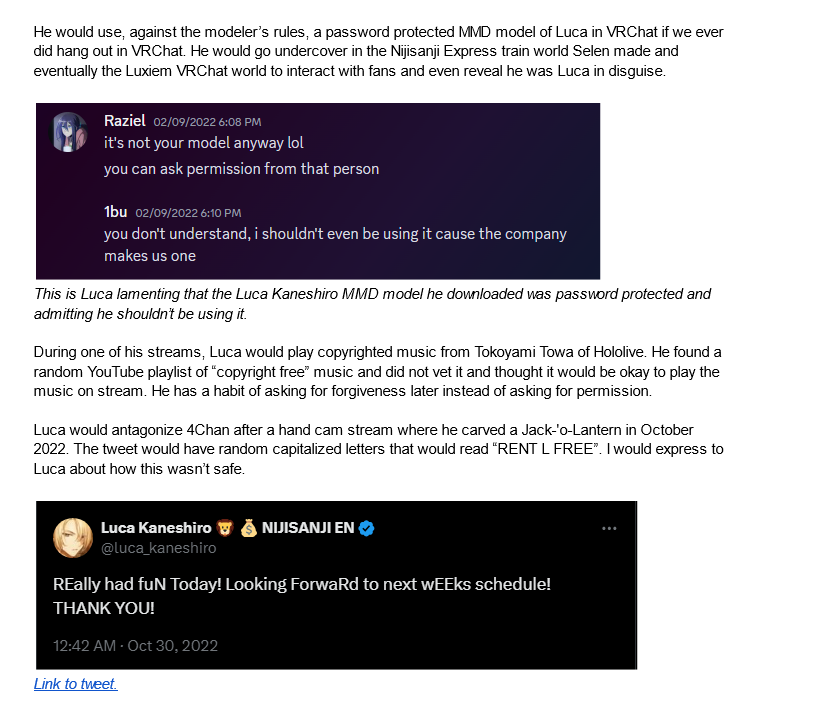Click Luca Kaneshiro's tweet profile picture
This screenshot has width=813, height=712.
point(73,537)
